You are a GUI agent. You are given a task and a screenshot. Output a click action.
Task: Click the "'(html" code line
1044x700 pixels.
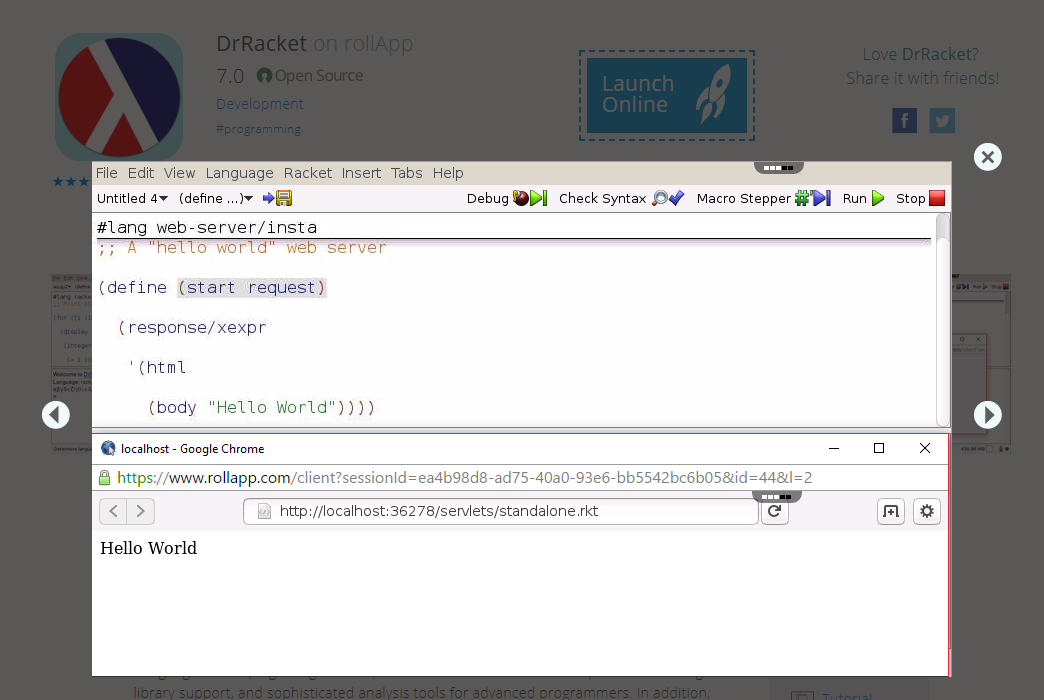[x=157, y=368]
